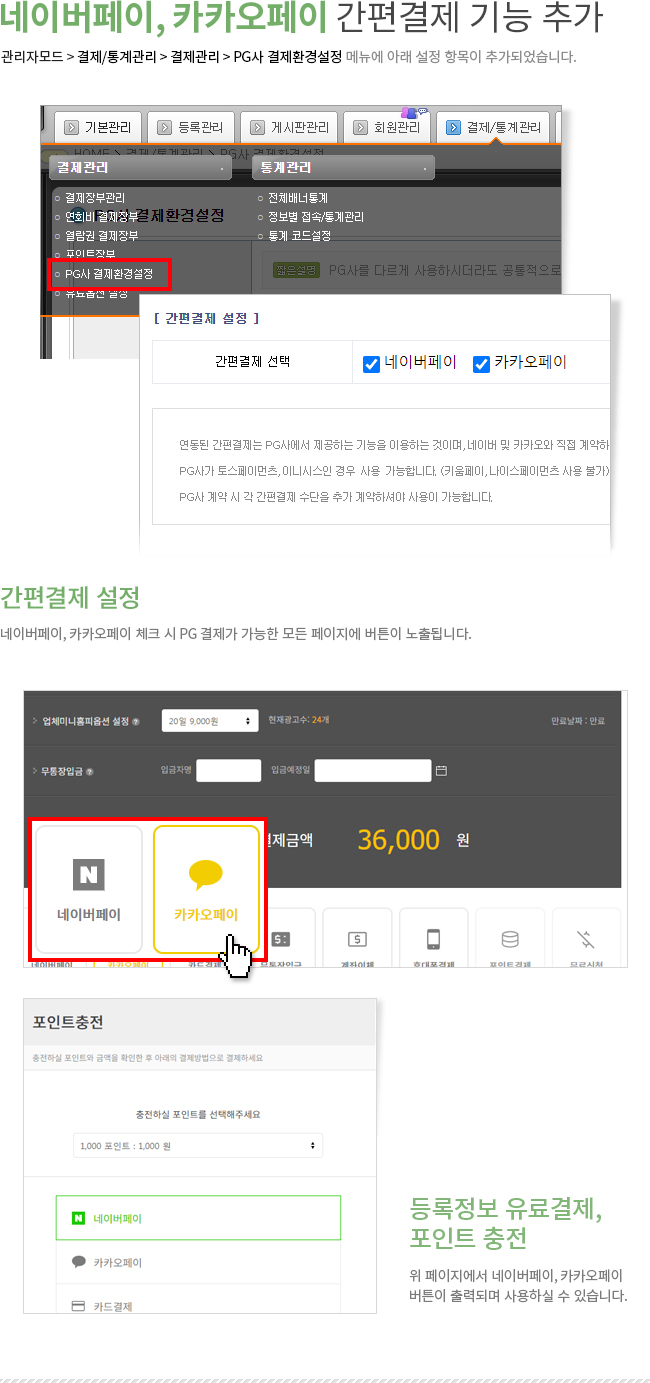Choose 카드결제 in the 포인트충전 list

click(x=198, y=1303)
